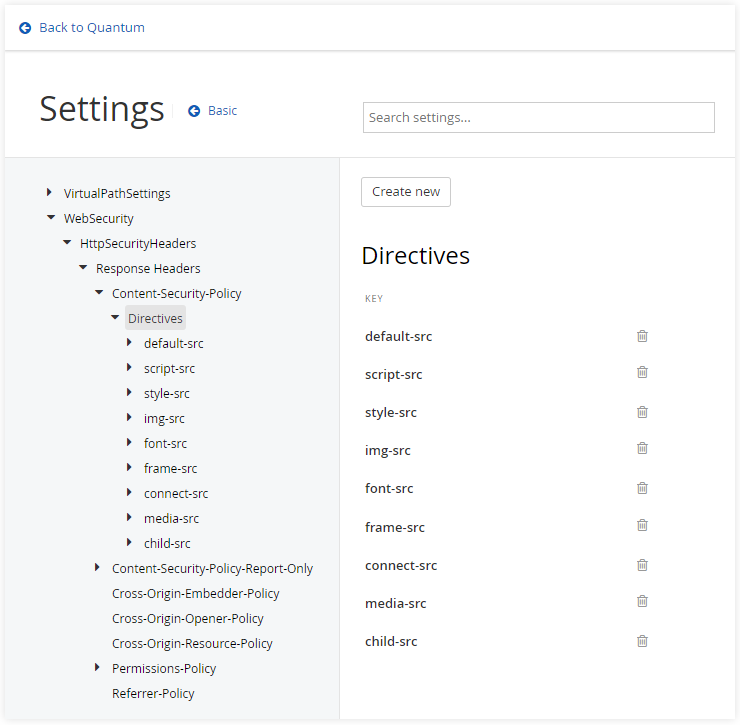The image size is (740, 725).
Task: Select Referrer-Policy in the settings tree
Action: pos(153,693)
